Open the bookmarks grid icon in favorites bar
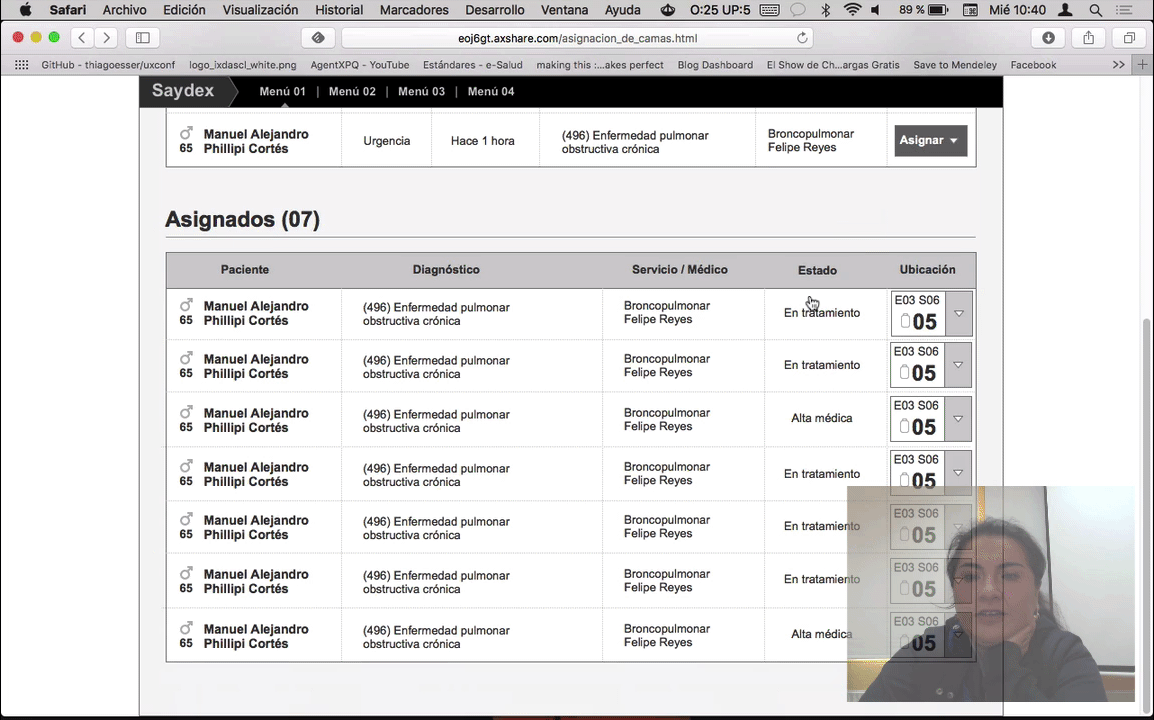Screen dimensions: 1154x720 click(x=21, y=65)
